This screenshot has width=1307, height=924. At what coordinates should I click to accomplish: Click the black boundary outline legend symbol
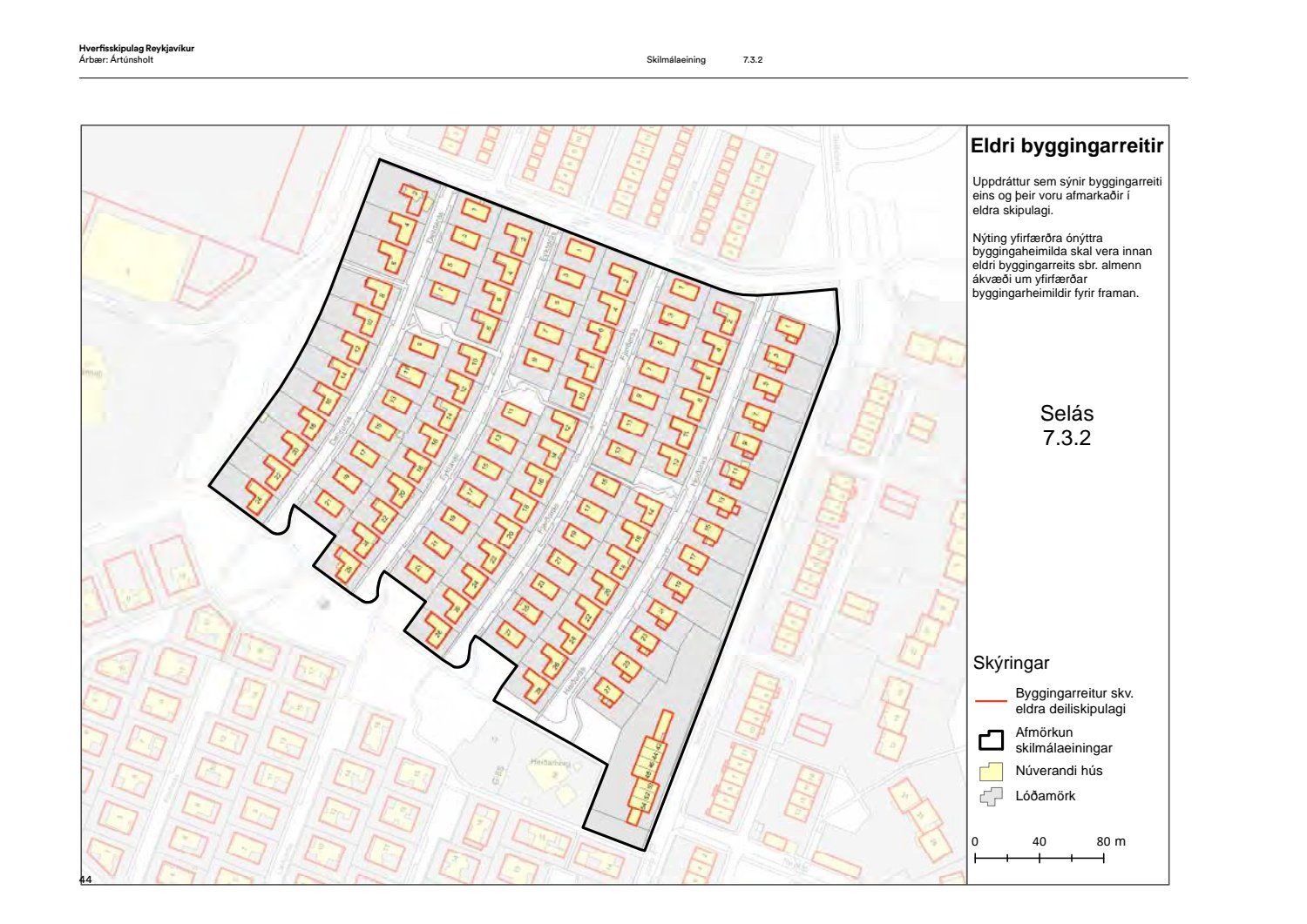tap(991, 740)
